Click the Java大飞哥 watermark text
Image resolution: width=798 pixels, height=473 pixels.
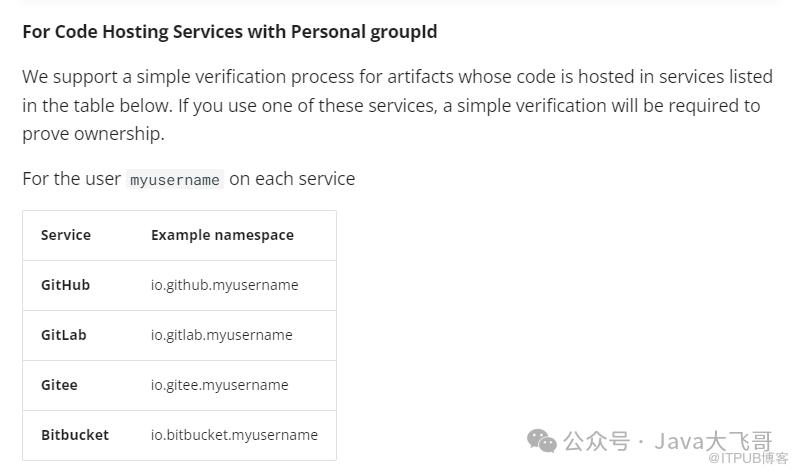714,441
